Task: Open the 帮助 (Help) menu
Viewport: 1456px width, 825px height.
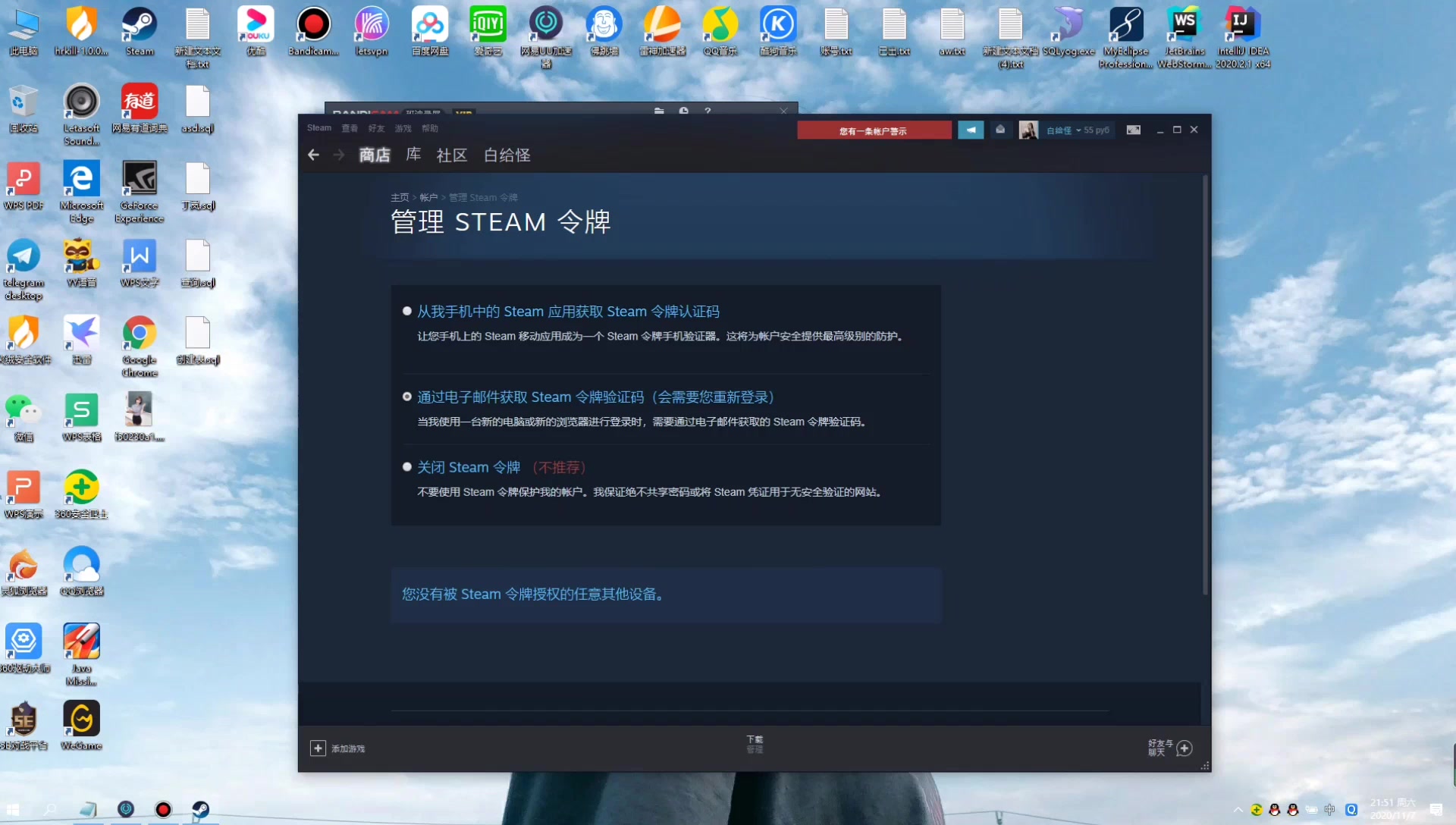Action: pyautogui.click(x=430, y=128)
